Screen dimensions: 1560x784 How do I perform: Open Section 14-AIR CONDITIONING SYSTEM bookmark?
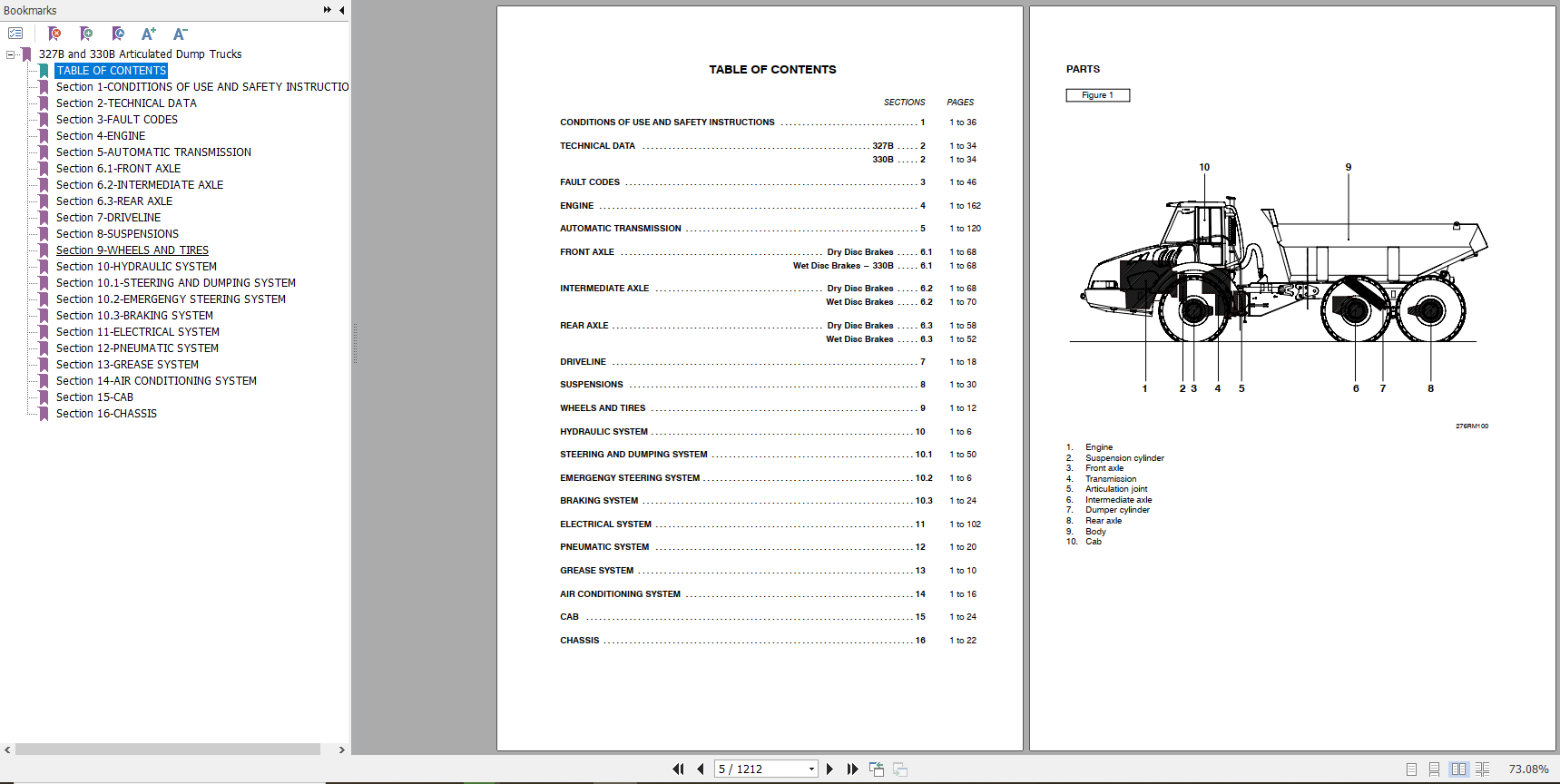[156, 381]
